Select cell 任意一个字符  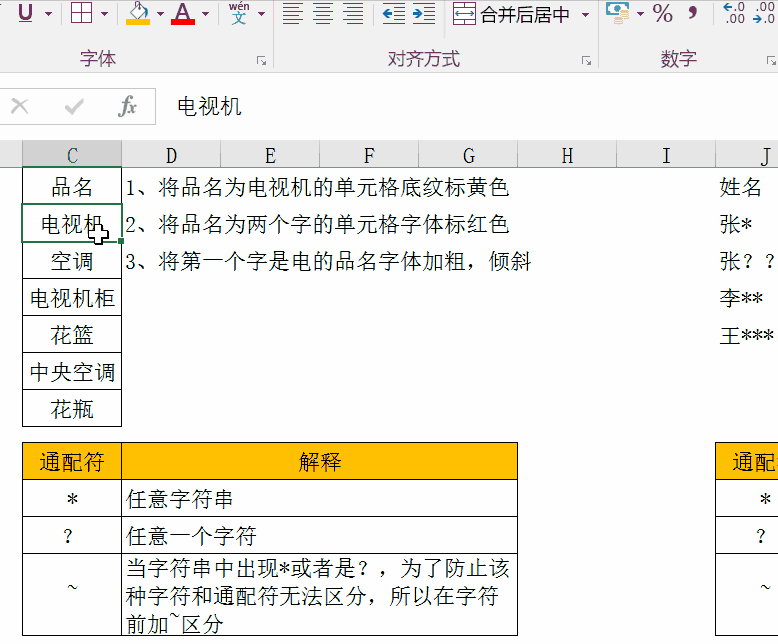click(x=320, y=535)
